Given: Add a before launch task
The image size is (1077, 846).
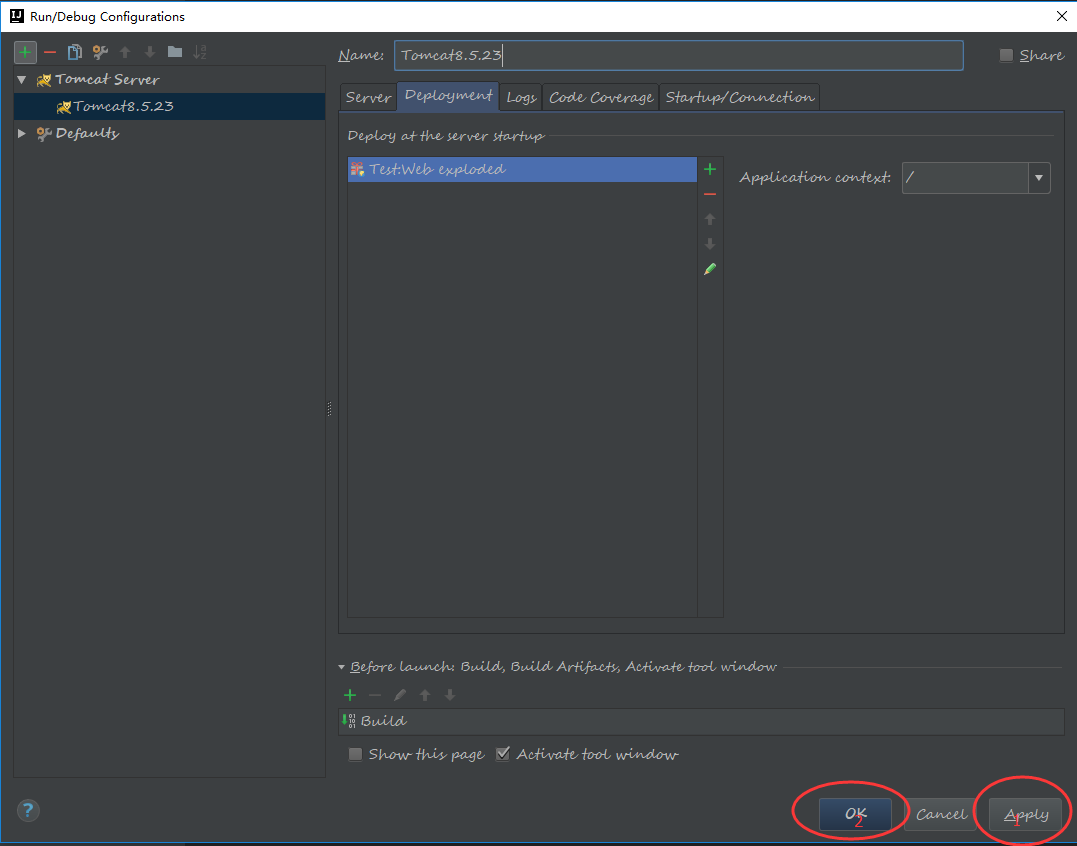Looking at the screenshot, I should (350, 695).
